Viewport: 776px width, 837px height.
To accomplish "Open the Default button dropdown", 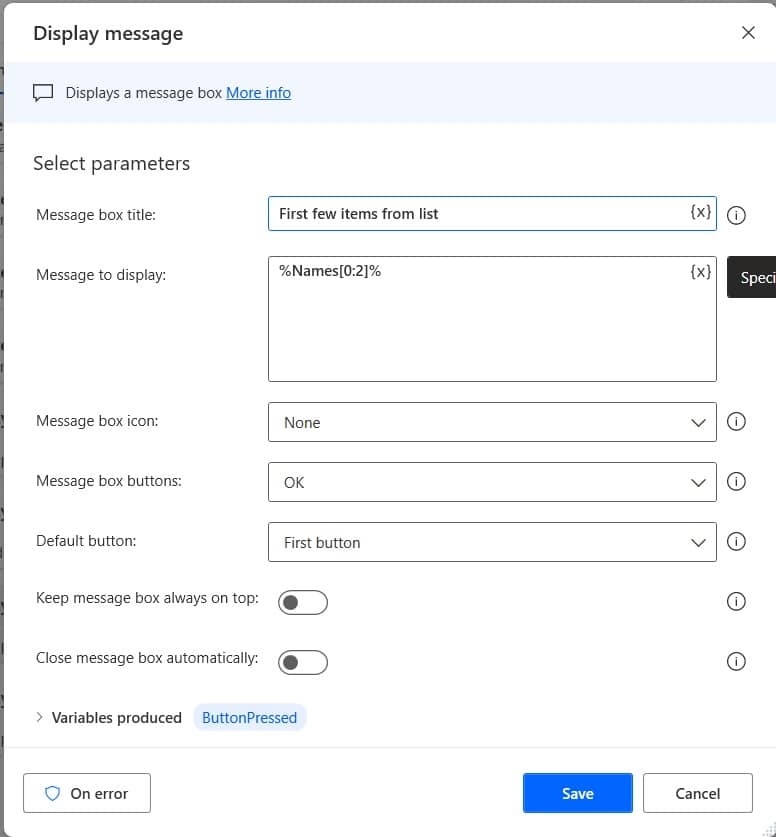I will 492,542.
